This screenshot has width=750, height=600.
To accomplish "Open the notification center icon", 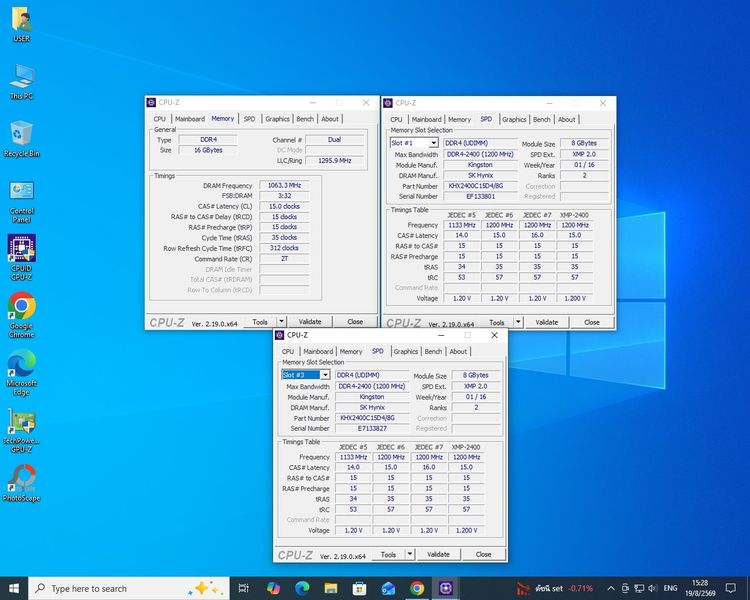I will point(730,588).
